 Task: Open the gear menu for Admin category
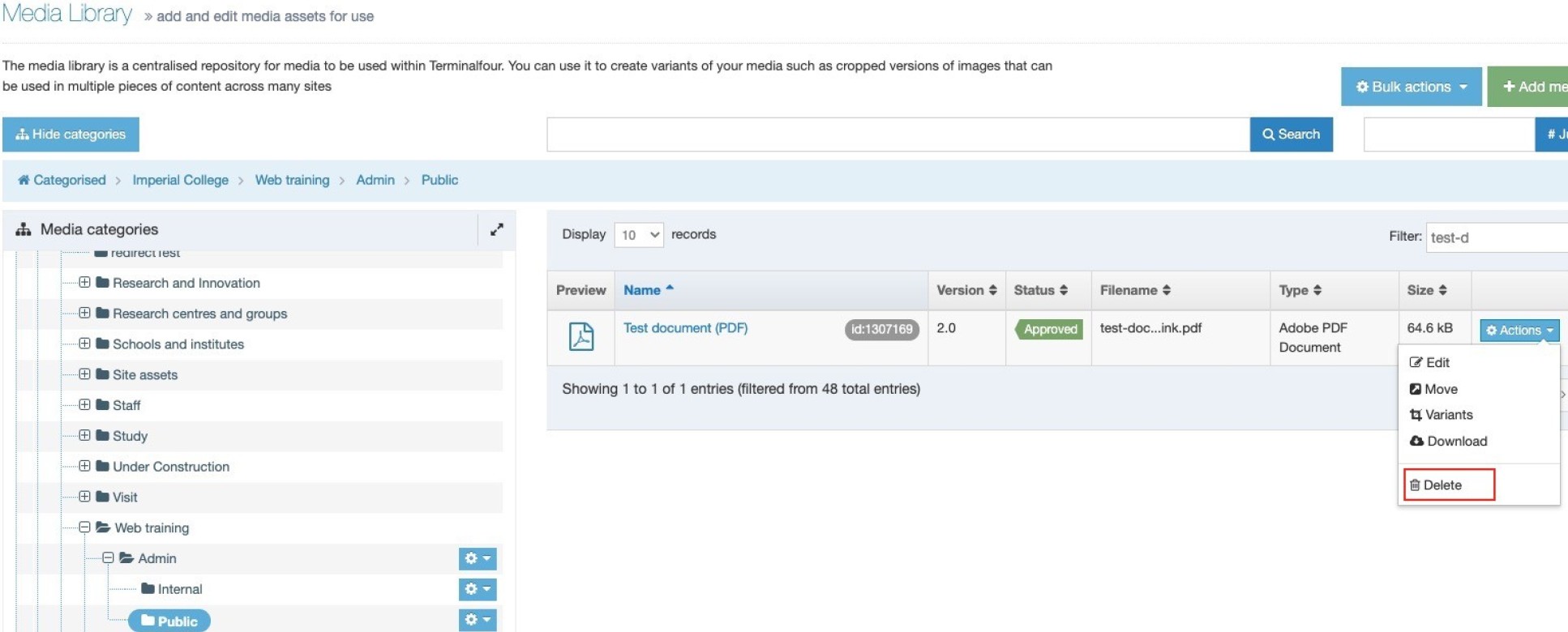tap(477, 559)
